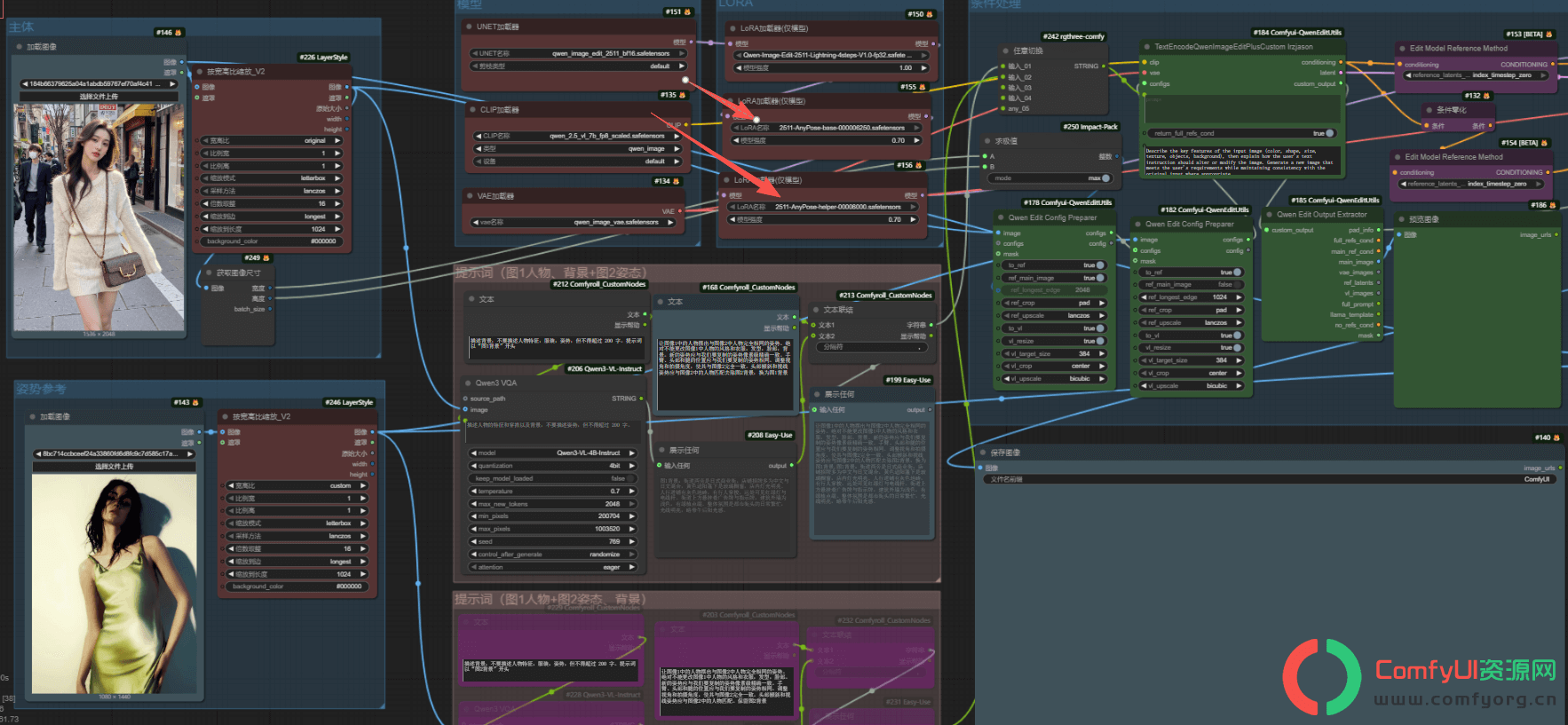Collapse the 任意切换 node title dot

pyautogui.click(x=1005, y=51)
